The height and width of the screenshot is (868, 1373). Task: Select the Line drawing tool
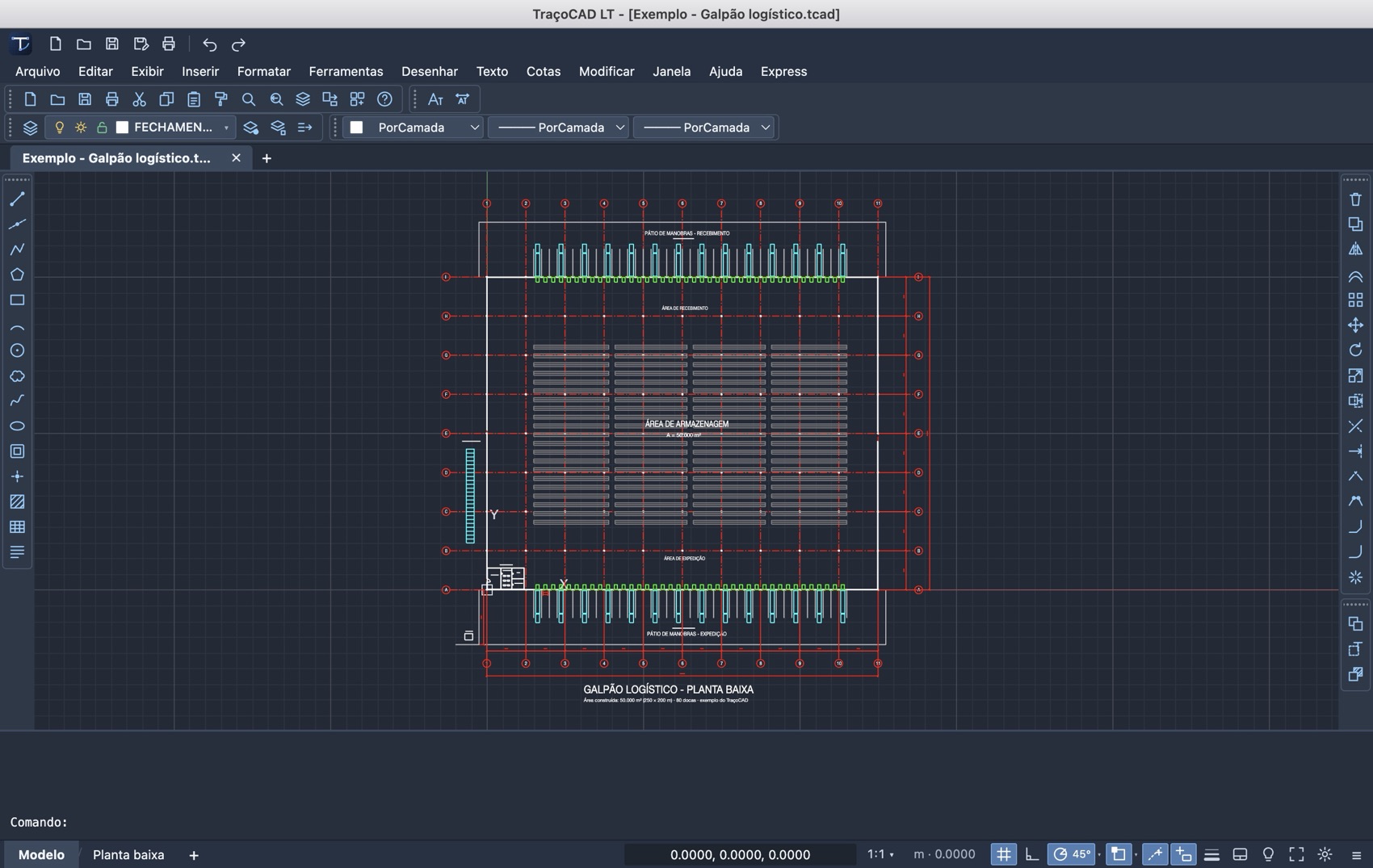[x=17, y=199]
